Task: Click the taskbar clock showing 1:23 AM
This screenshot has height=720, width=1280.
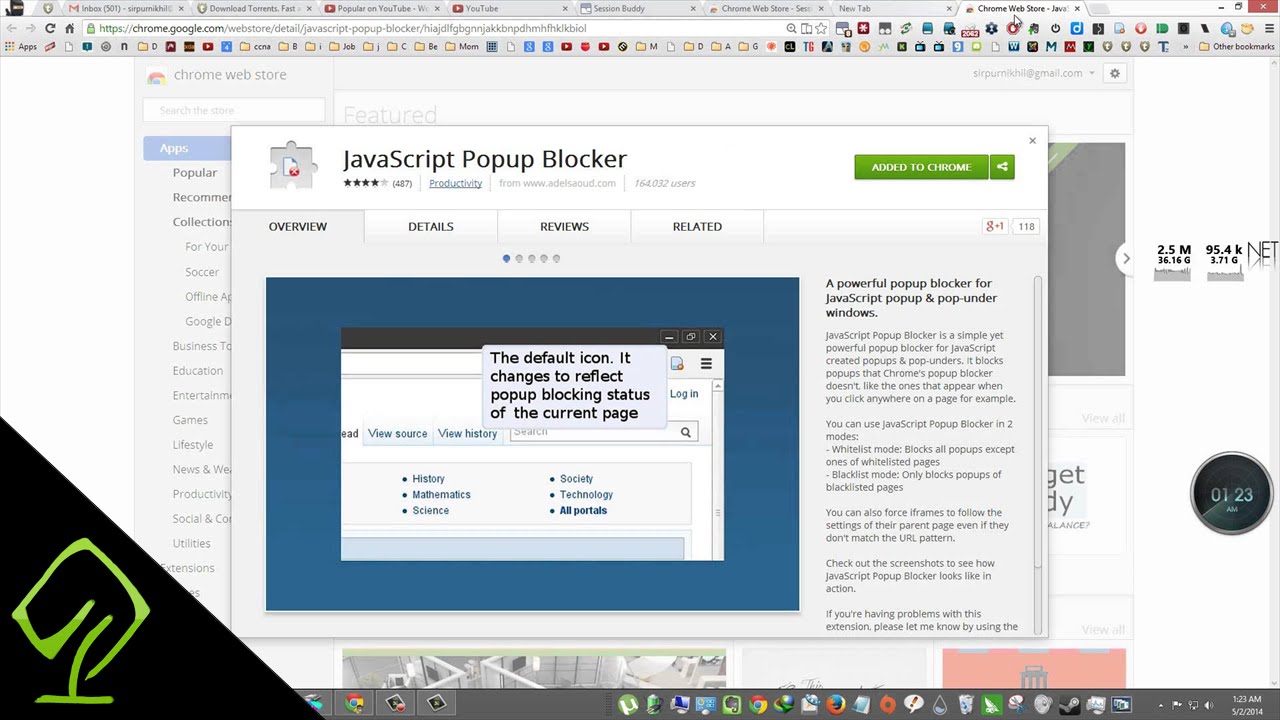Action: coord(1246,704)
